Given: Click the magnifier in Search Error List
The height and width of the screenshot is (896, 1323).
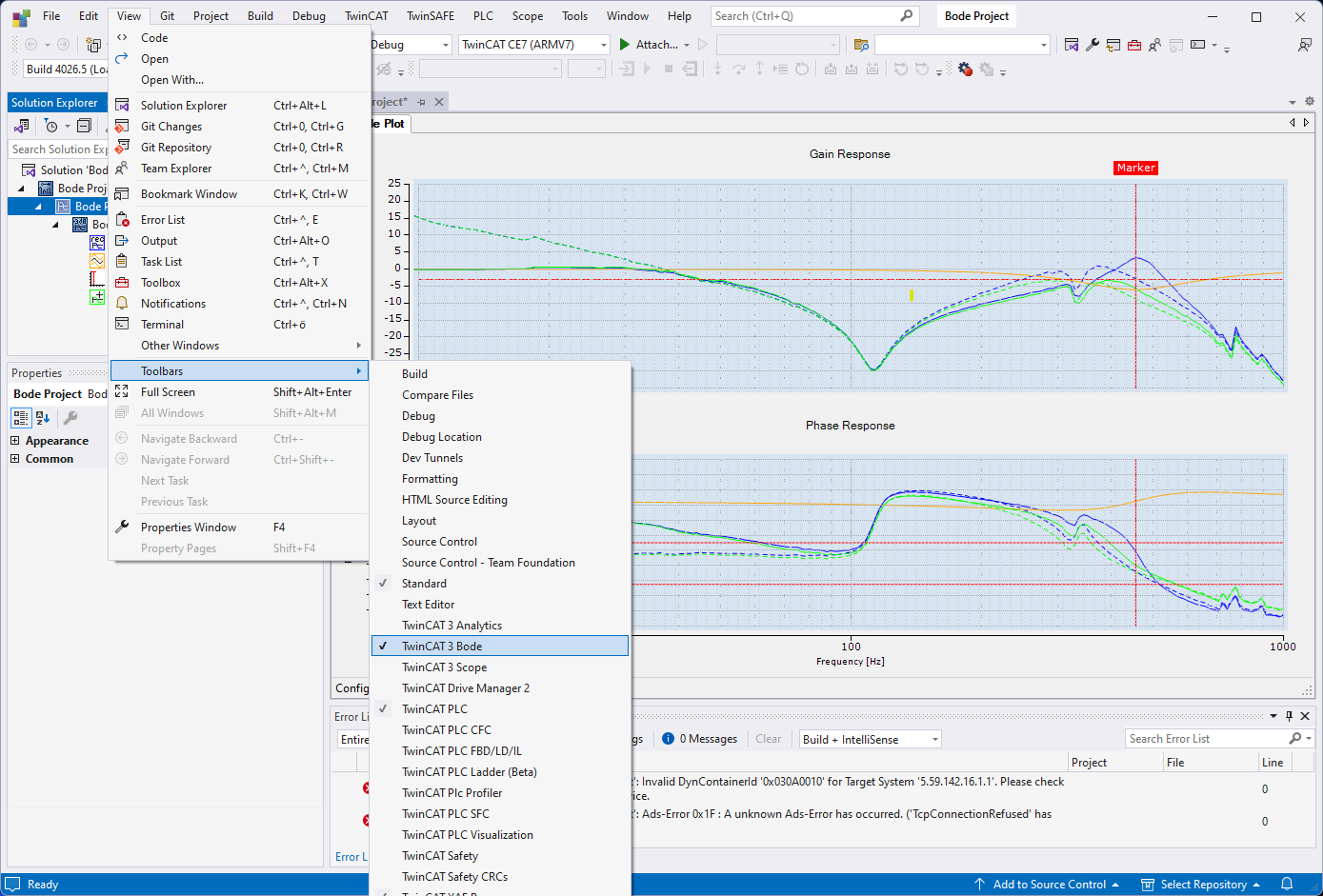Looking at the screenshot, I should coord(1295,739).
